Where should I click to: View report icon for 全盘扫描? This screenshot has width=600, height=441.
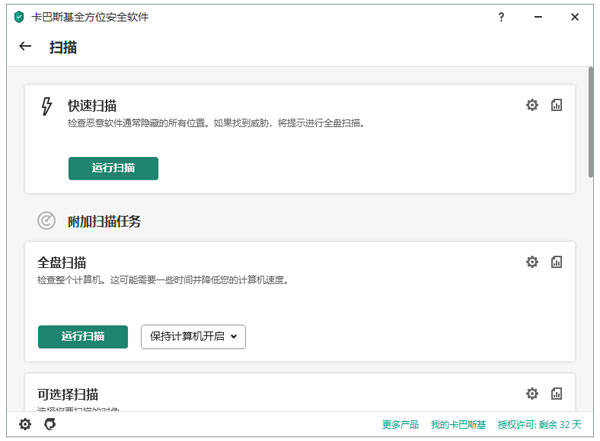tap(556, 262)
